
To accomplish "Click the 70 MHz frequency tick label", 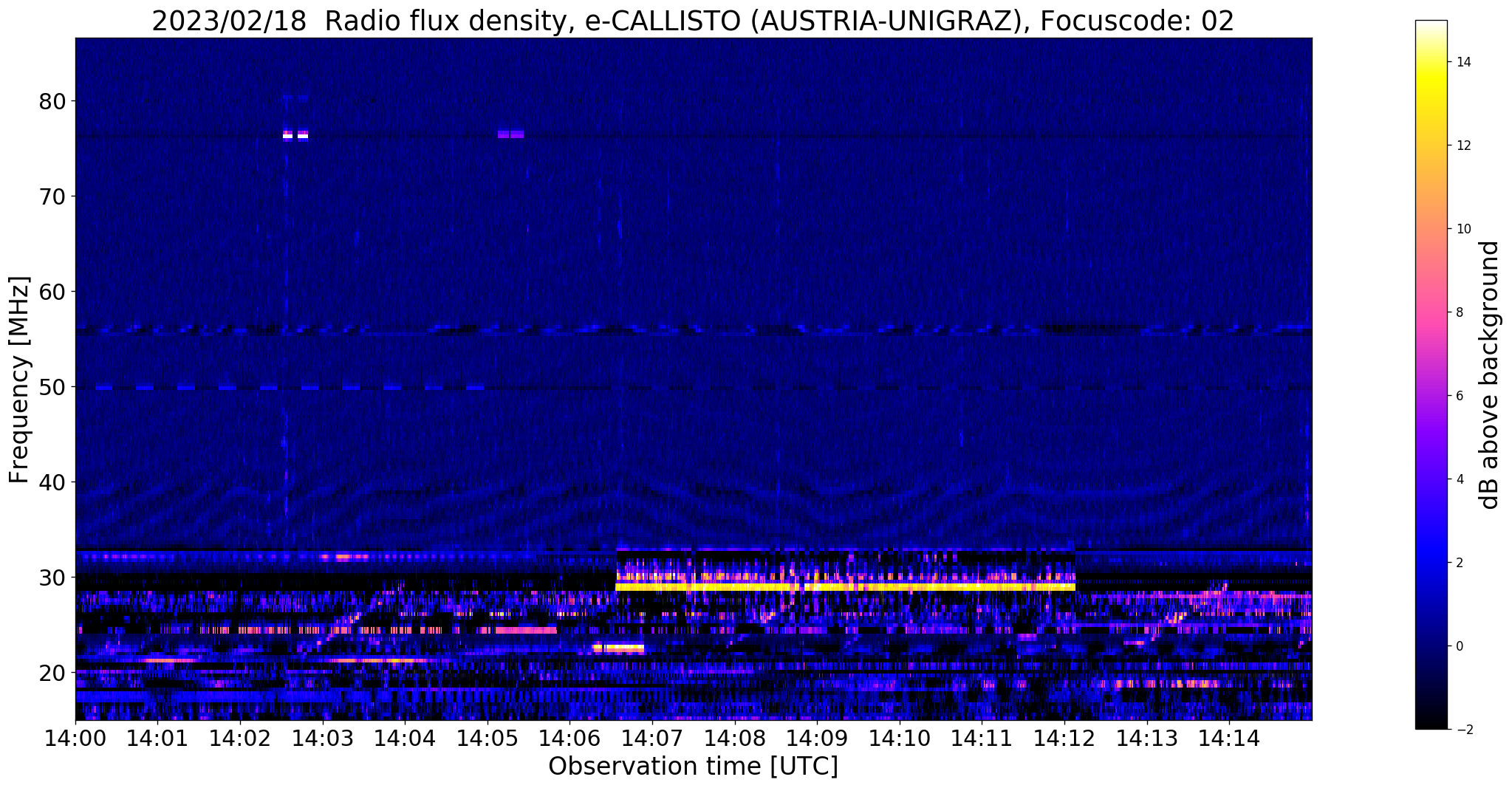I will tap(52, 196).
